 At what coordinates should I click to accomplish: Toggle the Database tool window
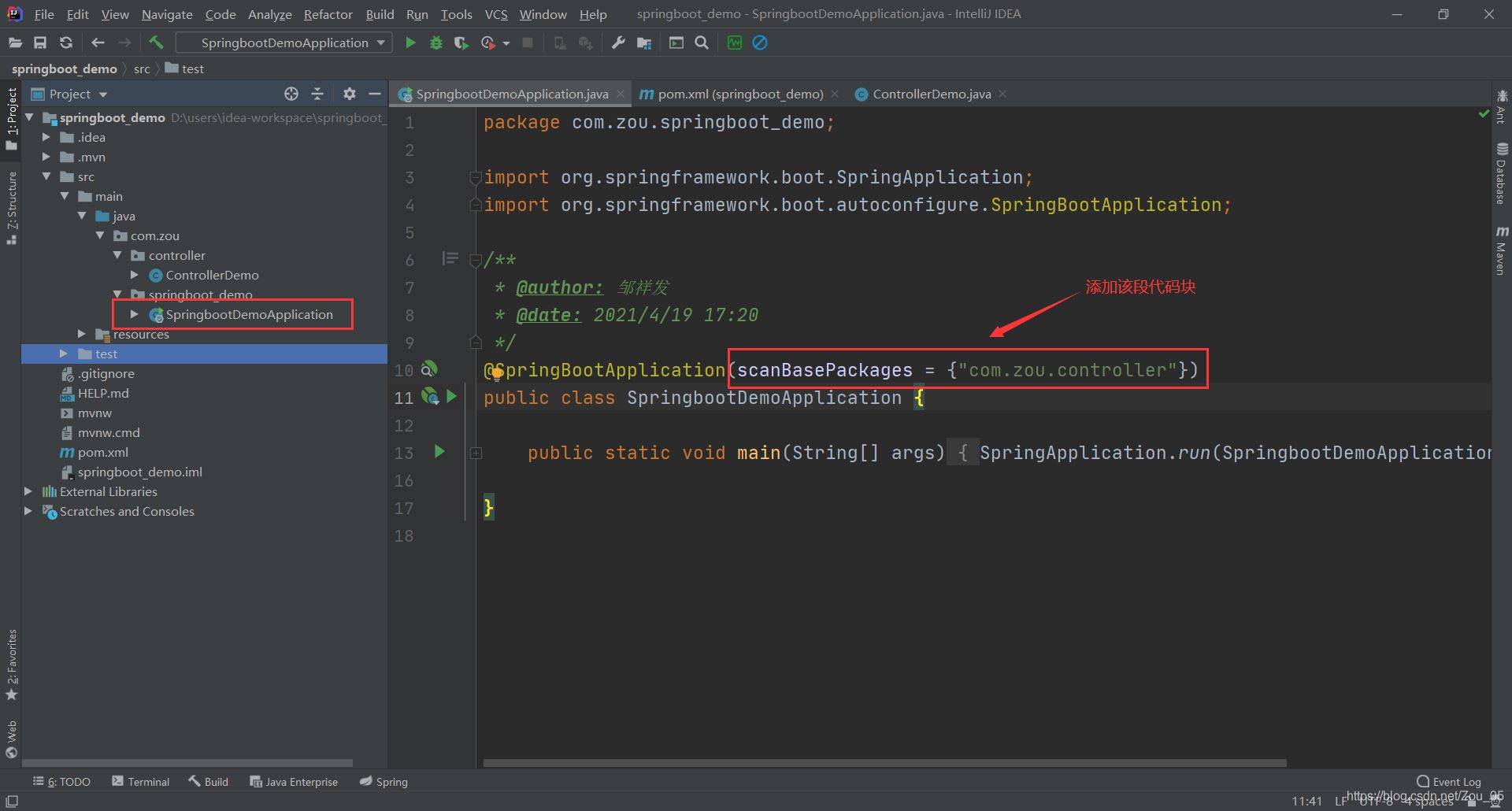pyautogui.click(x=1501, y=174)
